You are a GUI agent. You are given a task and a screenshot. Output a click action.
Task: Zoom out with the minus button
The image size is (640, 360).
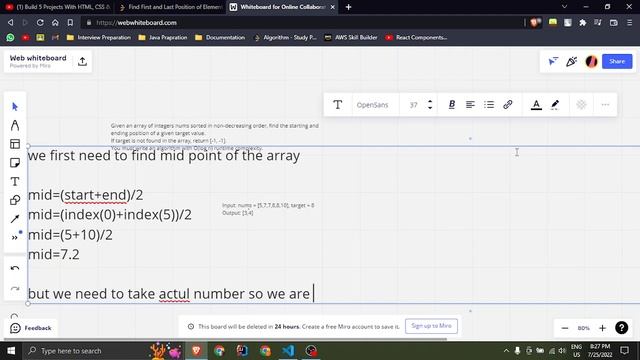point(565,328)
